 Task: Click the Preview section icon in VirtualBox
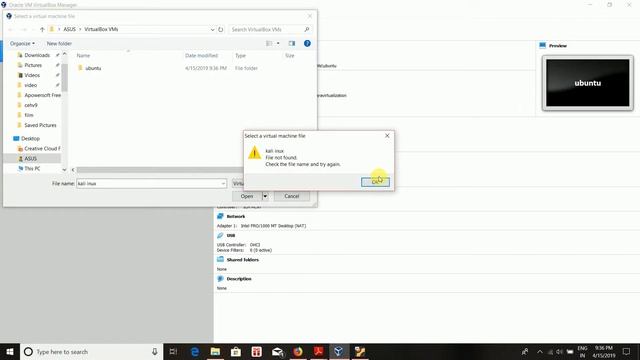pos(542,45)
